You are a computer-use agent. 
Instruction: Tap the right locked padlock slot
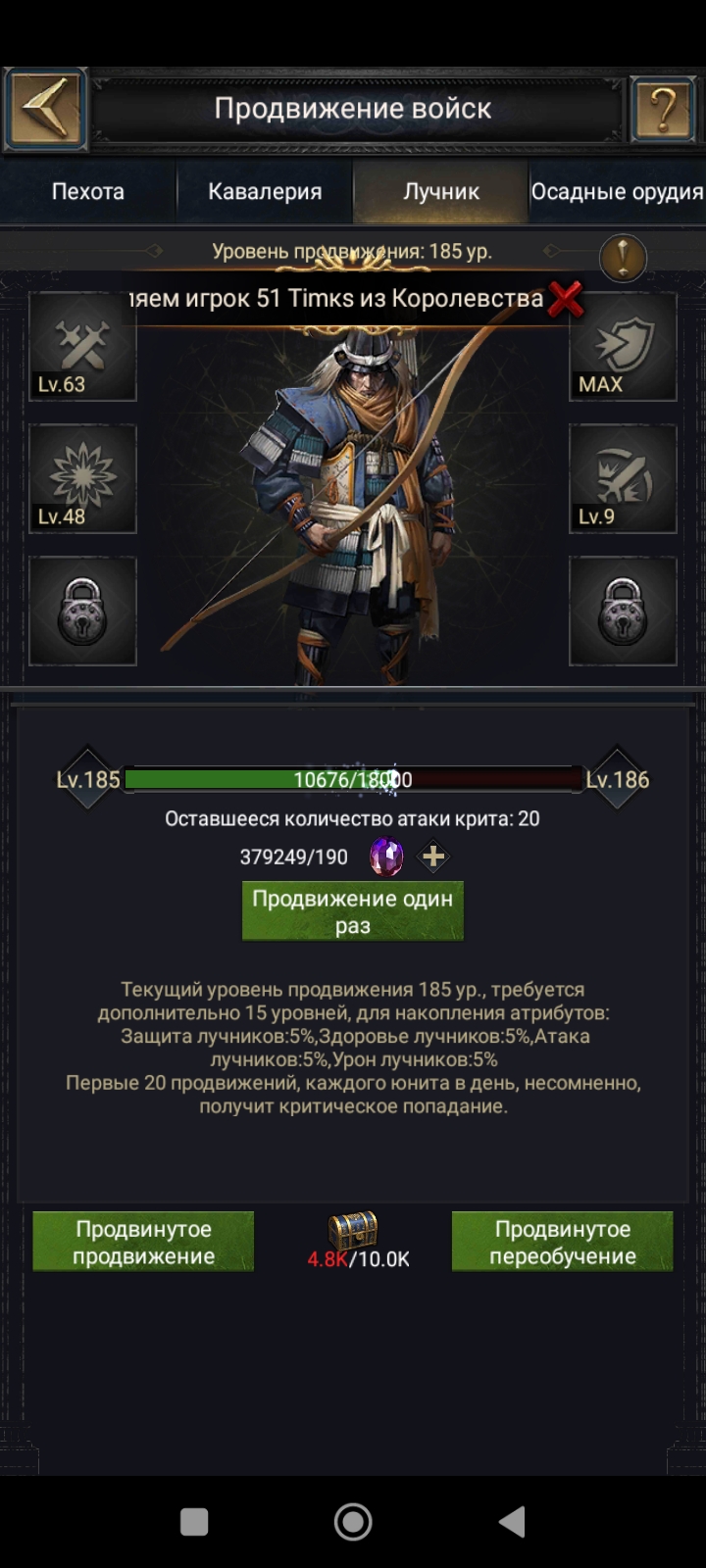tap(623, 612)
